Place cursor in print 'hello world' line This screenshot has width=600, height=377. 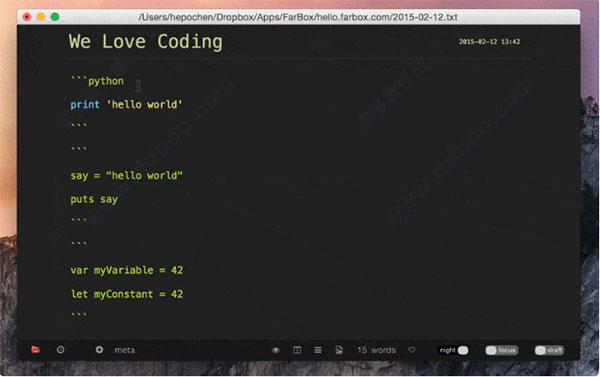[x=126, y=104]
